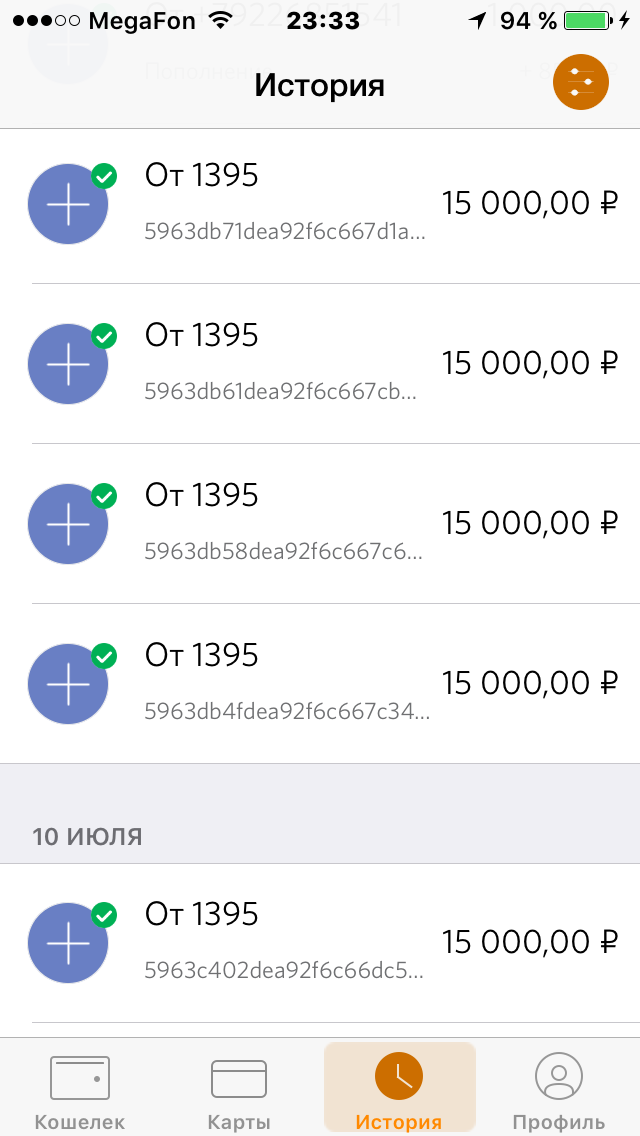
Task: Open the Профиль tab
Action: coord(558,1090)
